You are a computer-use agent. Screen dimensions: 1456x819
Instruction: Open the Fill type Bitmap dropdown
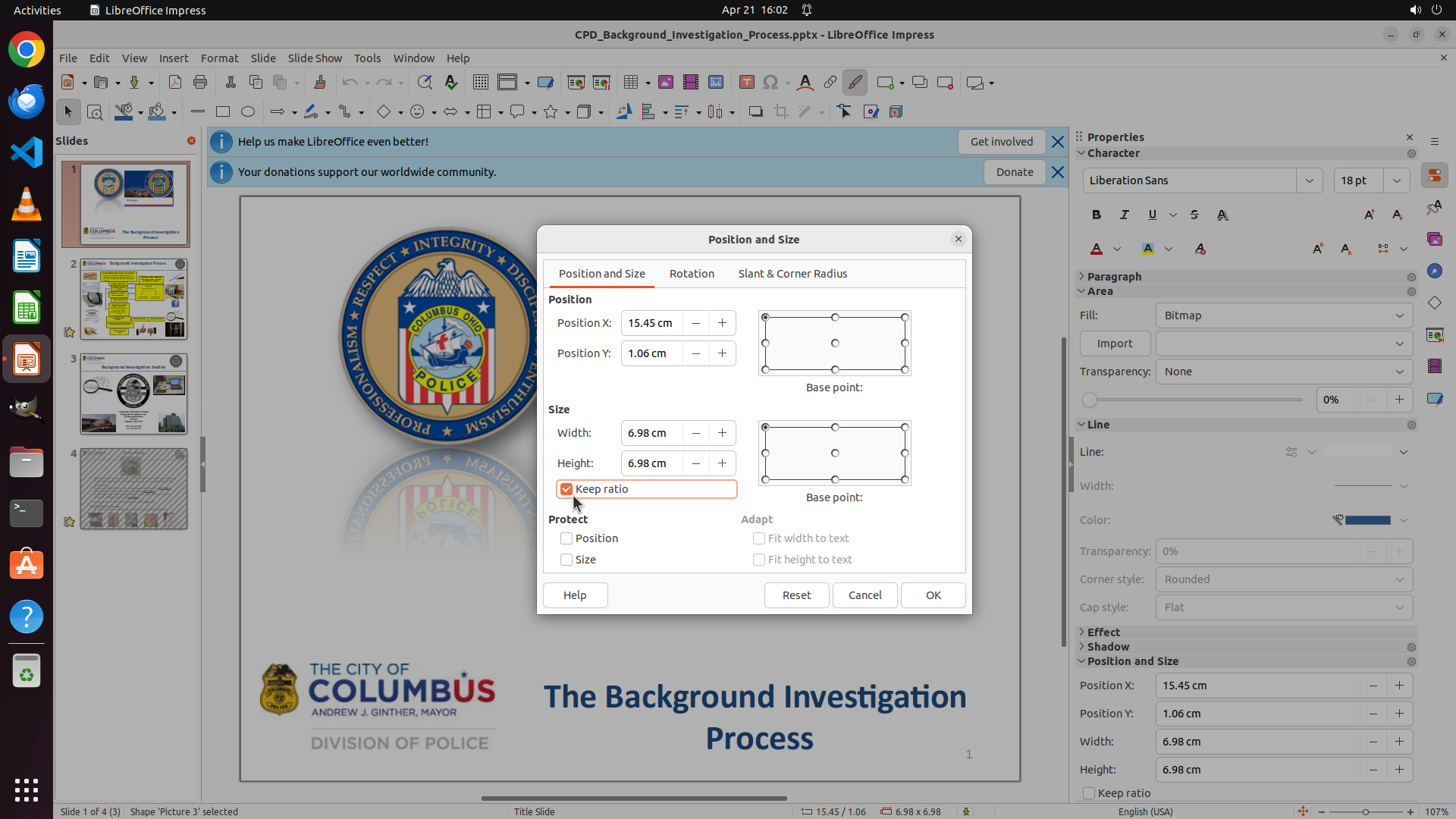coord(1284,315)
